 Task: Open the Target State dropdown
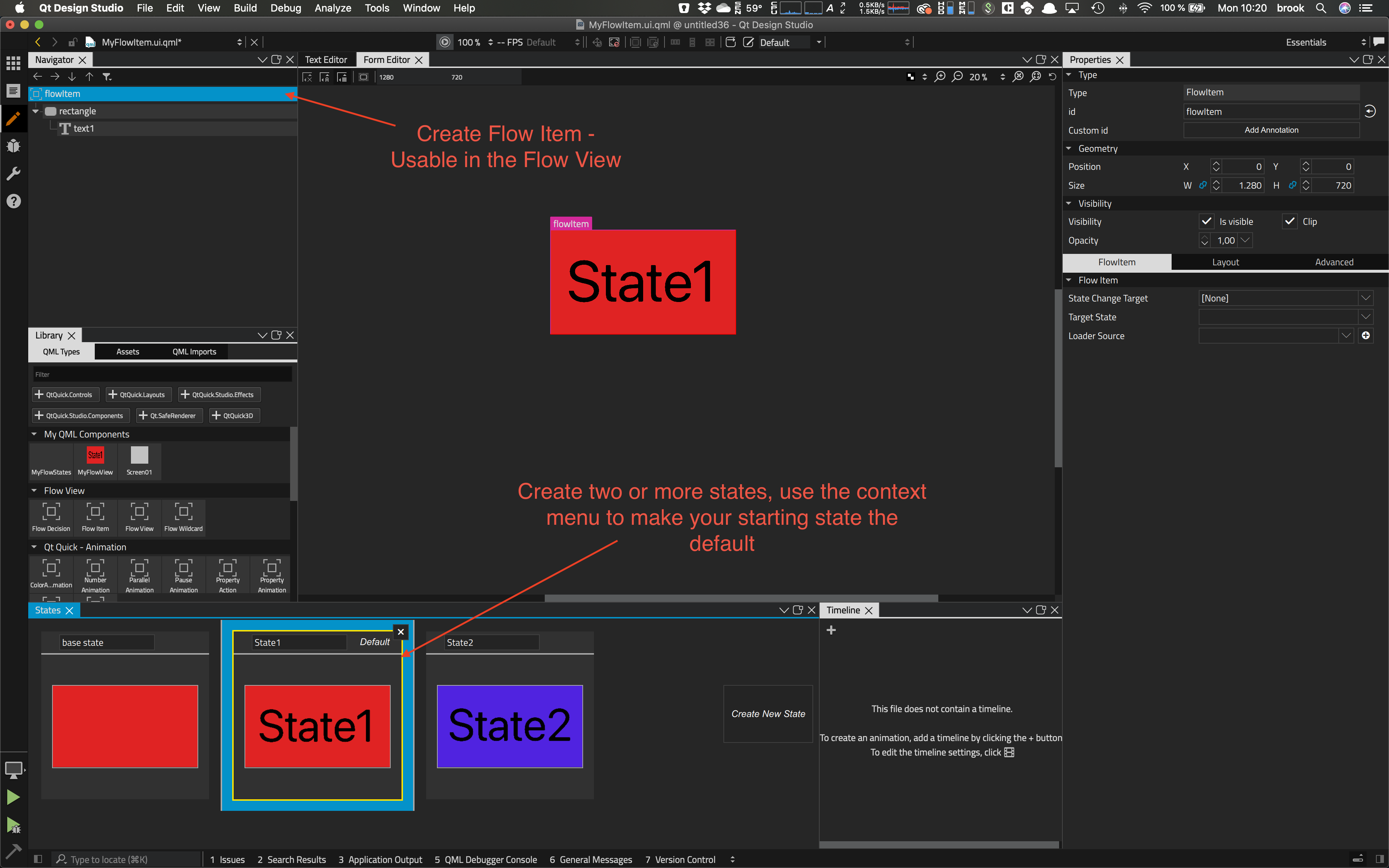[1365, 317]
